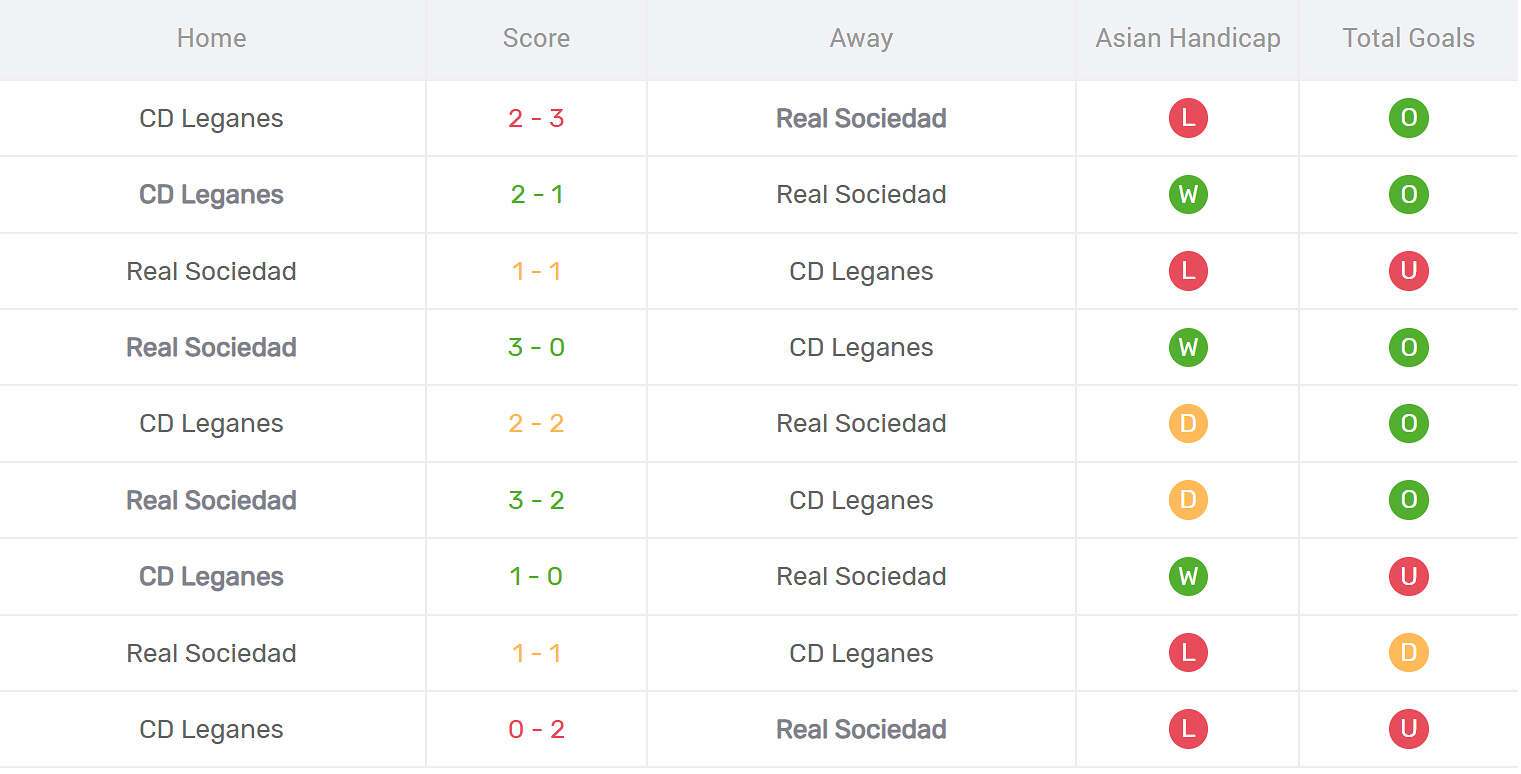The height and width of the screenshot is (774, 1521).
Task: Click the green W handicap badge for the 2-1 match
Action: pos(1187,194)
